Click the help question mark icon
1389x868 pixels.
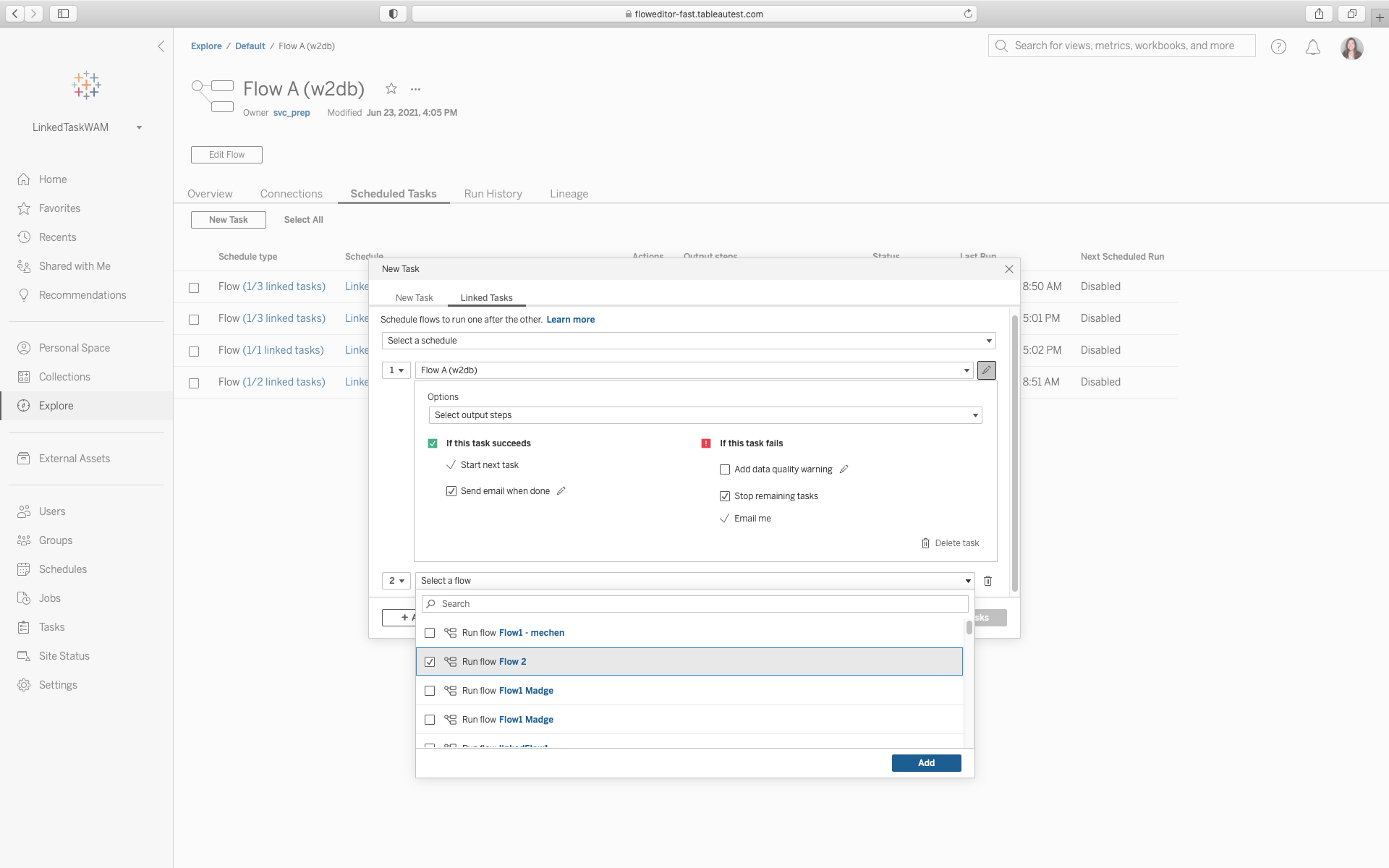coord(1278,47)
